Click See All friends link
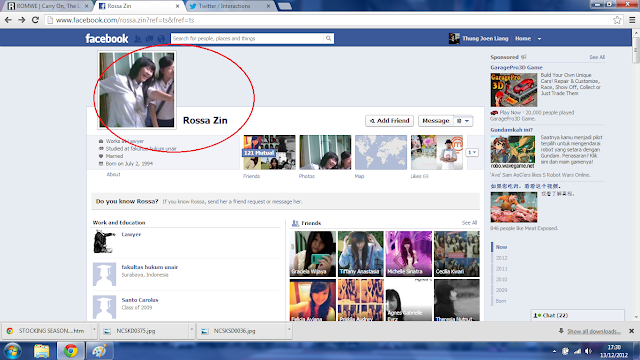This screenshot has width=640, height=360. (x=469, y=223)
